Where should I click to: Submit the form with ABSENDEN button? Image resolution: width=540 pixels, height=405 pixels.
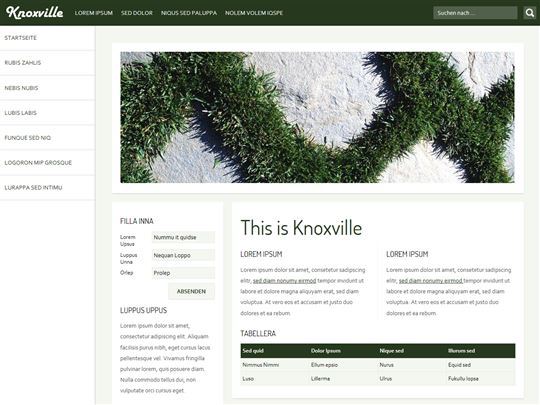point(191,291)
